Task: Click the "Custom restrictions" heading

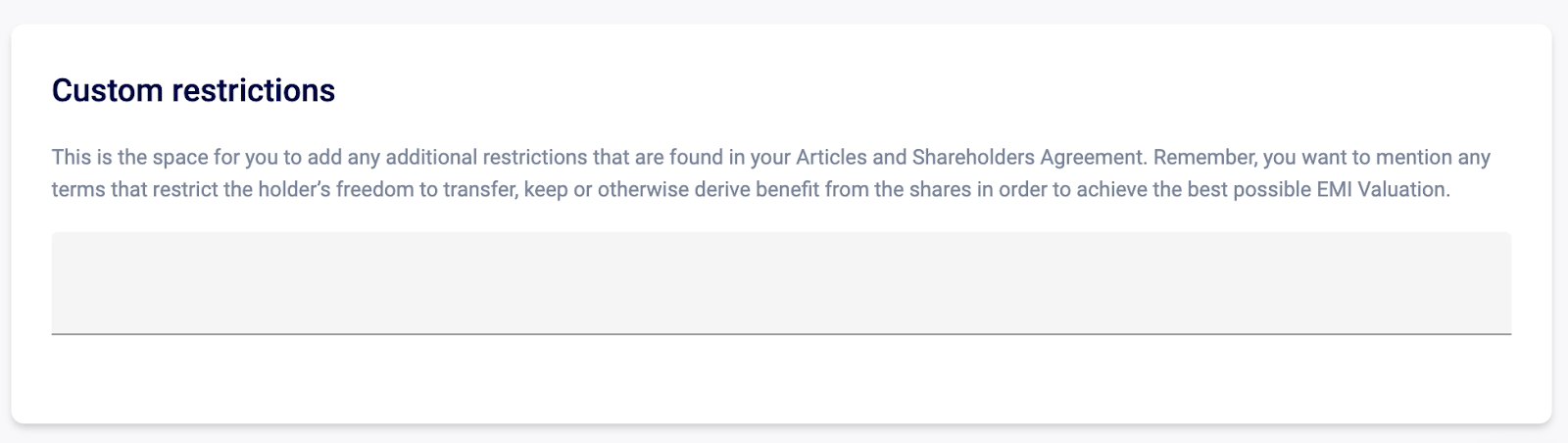Action: pyautogui.click(x=193, y=90)
